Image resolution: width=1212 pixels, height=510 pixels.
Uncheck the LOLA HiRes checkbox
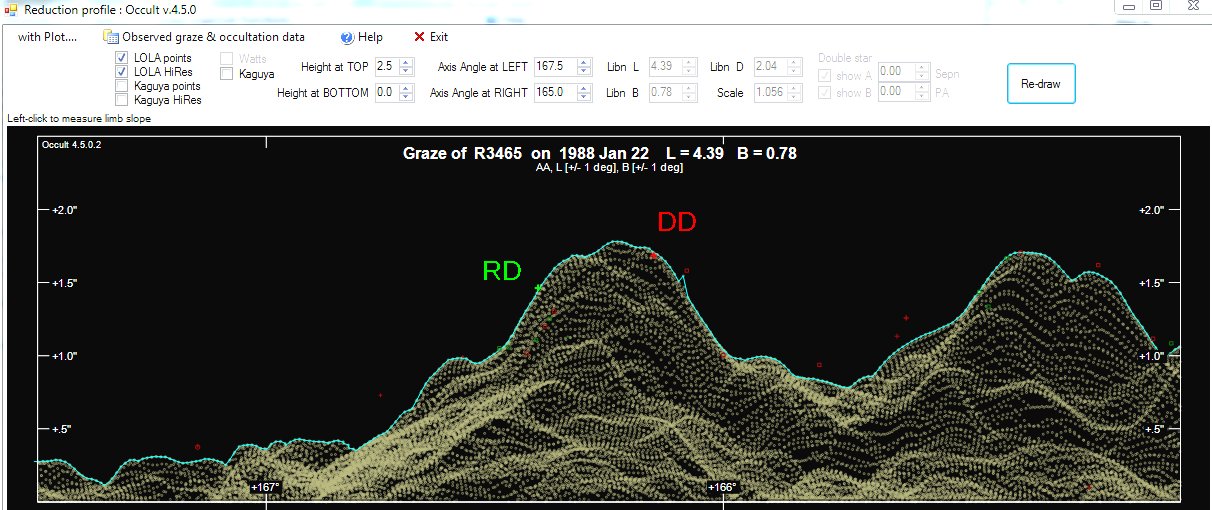pyautogui.click(x=122, y=72)
